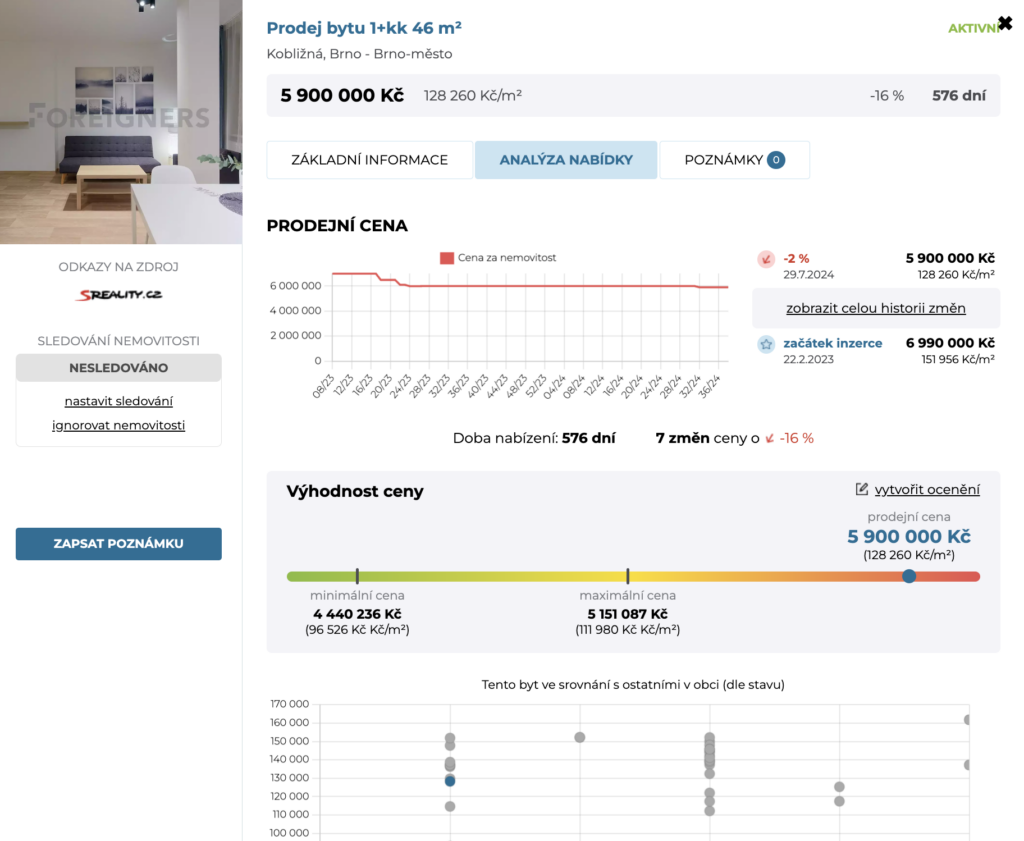Click the edit icon next to vytvořit ocenění

pos(862,489)
